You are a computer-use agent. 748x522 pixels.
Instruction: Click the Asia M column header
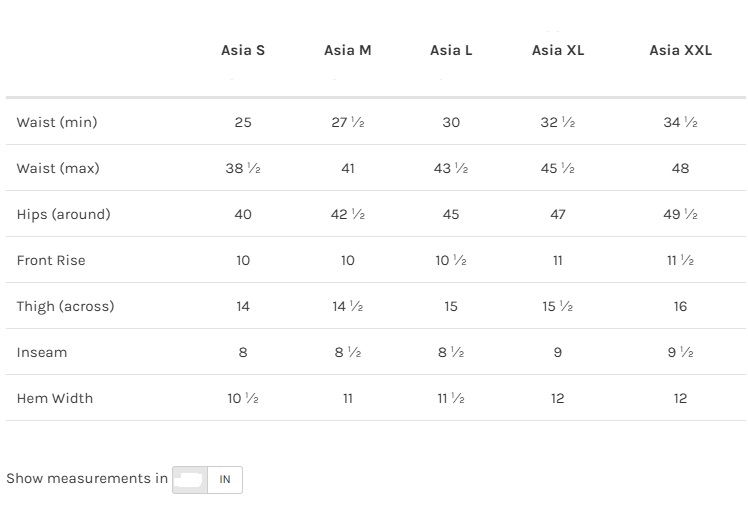pyautogui.click(x=347, y=50)
